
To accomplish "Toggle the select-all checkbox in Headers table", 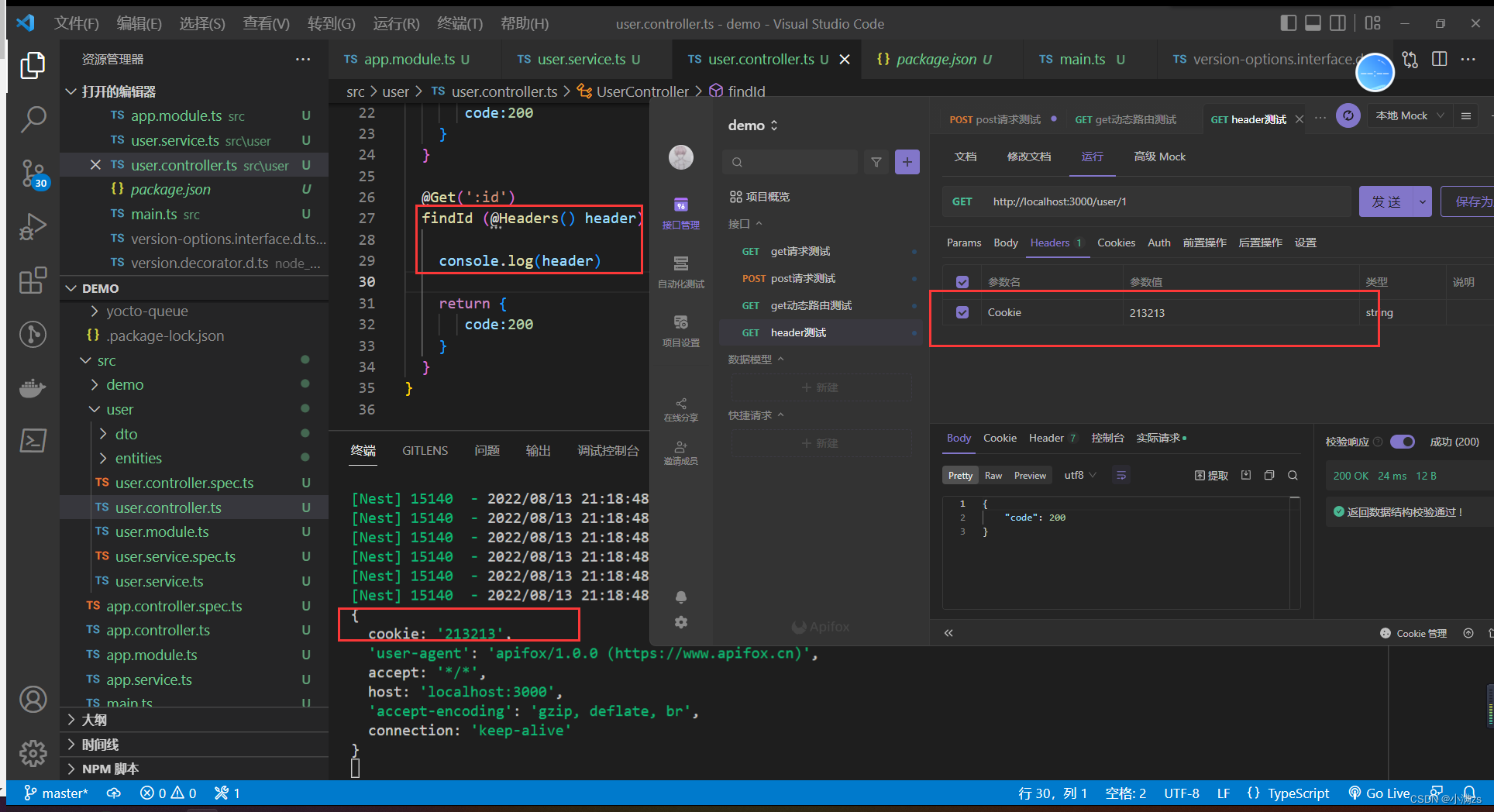I will pos(962,282).
